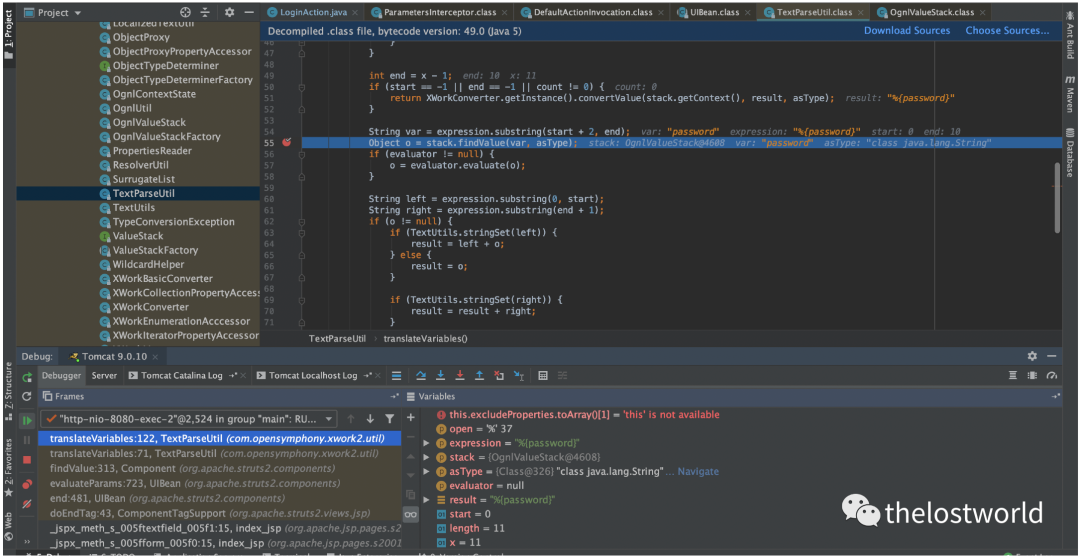Click the Step Out debugger icon
Image resolution: width=1080 pixels, height=559 pixels.
(x=479, y=376)
